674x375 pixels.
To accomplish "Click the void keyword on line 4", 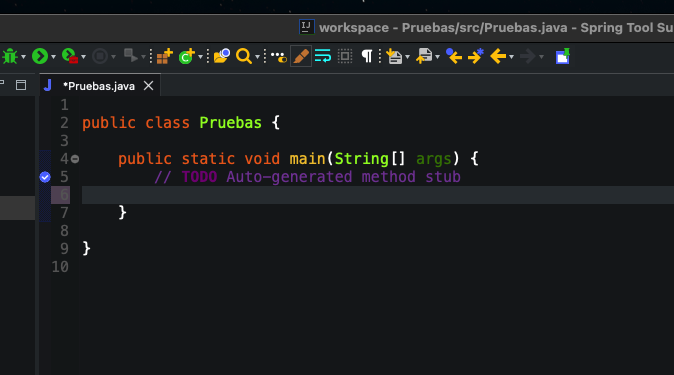I will click(x=262, y=159).
